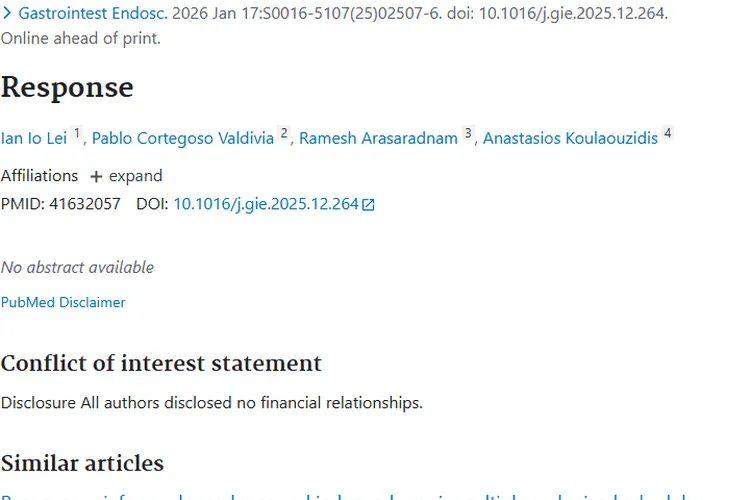This screenshot has width=750, height=500.
Task: Open Ramesh Arasaradnam author link
Action: (x=379, y=138)
